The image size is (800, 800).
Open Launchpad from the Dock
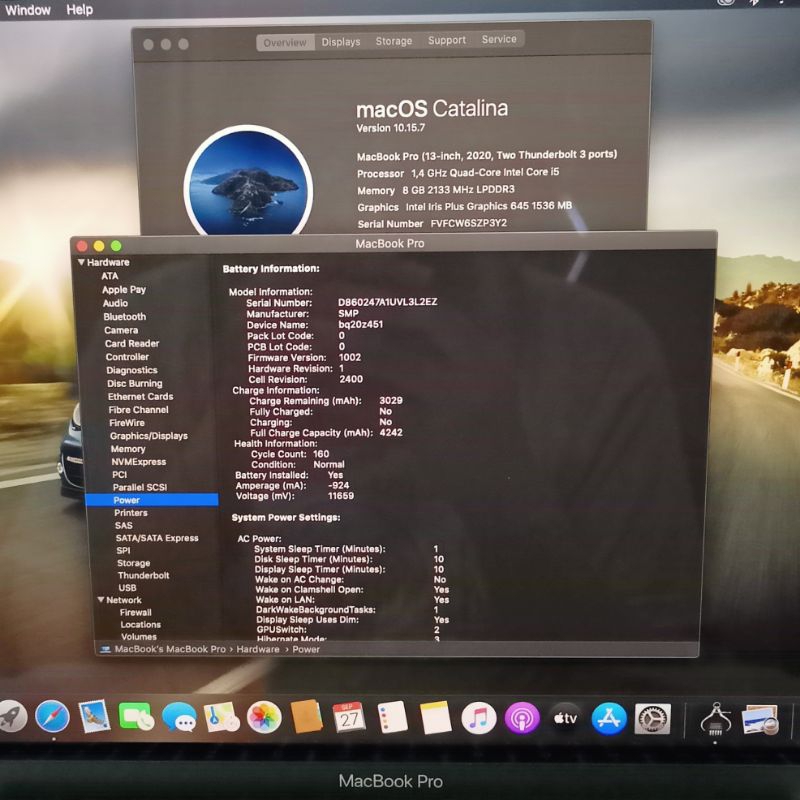(11, 716)
